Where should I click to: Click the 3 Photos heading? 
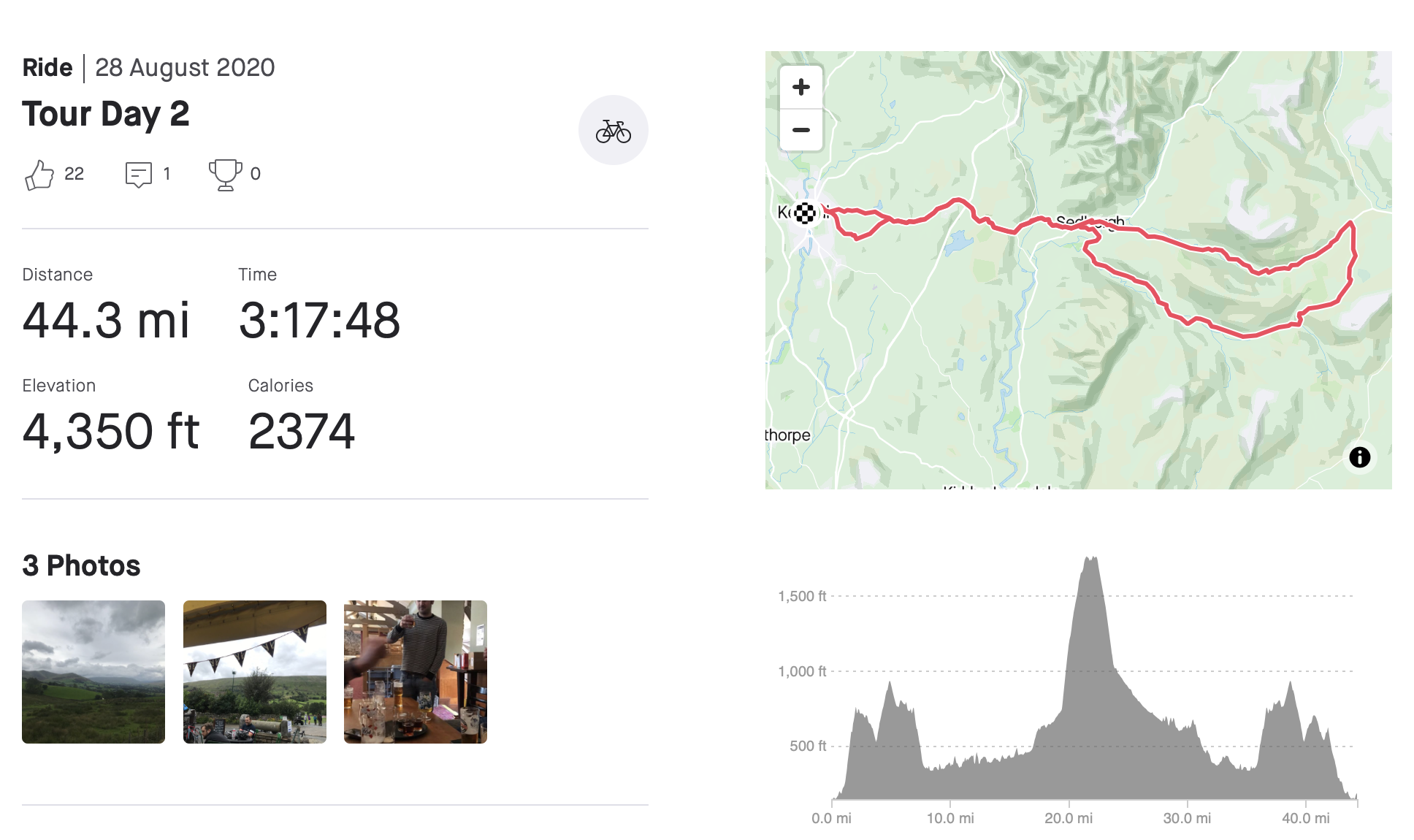(x=81, y=565)
